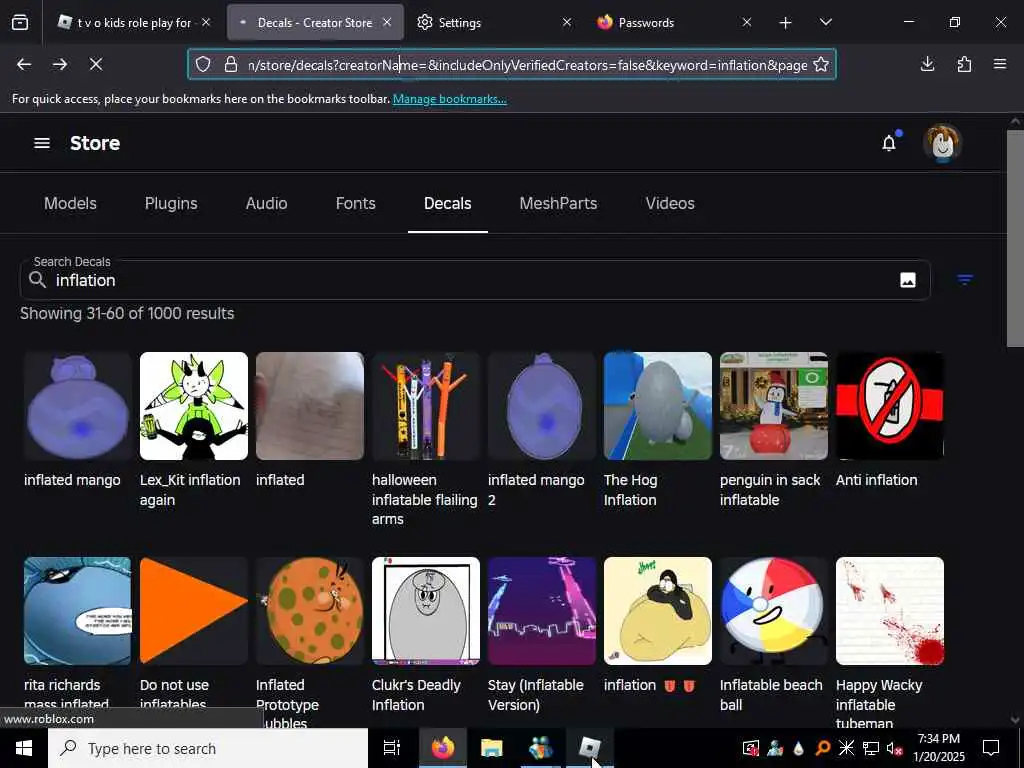Open Clukr's Deadly Inflation title

tap(416, 695)
